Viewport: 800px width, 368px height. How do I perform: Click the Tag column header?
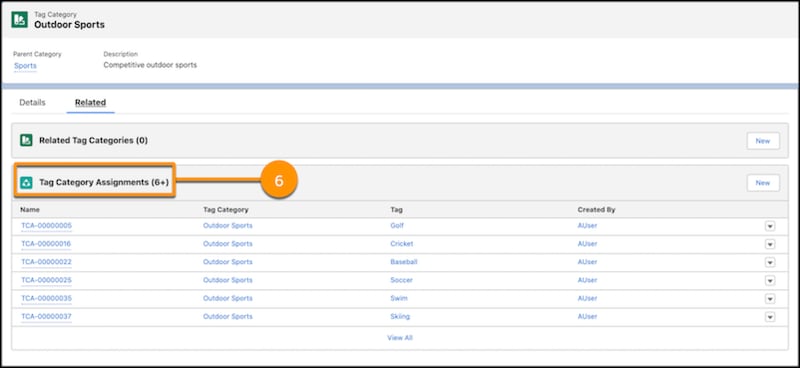tap(396, 210)
